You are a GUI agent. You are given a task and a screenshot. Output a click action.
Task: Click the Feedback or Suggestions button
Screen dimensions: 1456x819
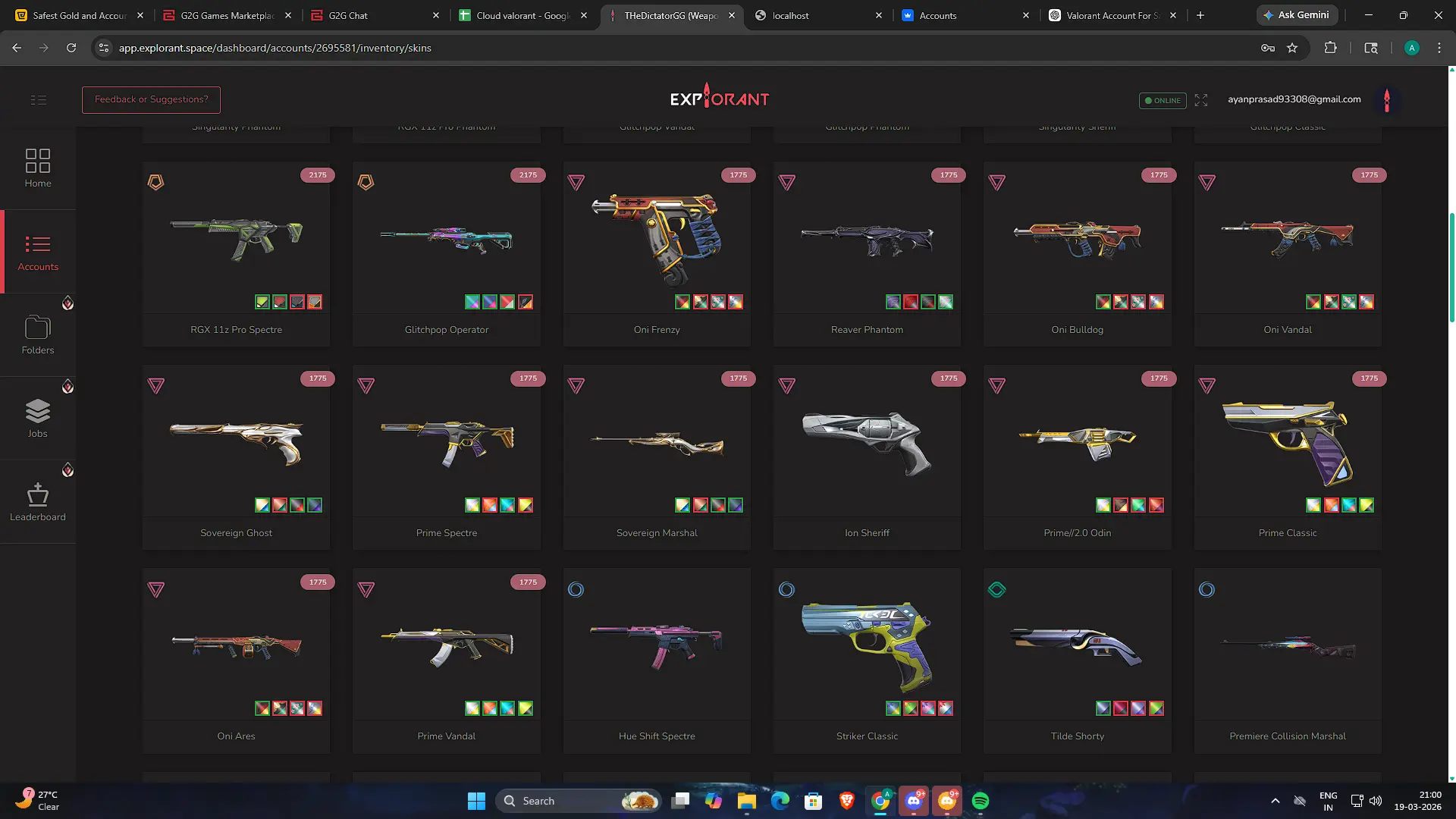(x=151, y=99)
